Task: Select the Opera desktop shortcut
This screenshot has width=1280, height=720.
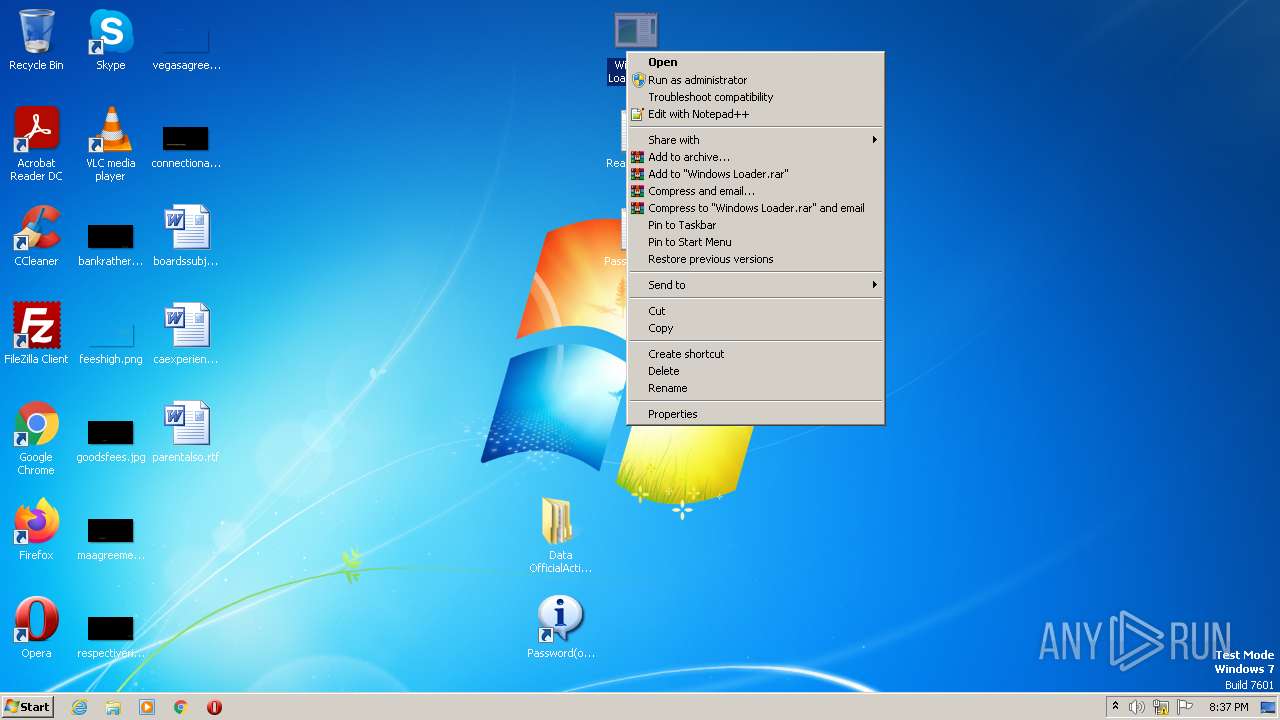Action: pyautogui.click(x=36, y=629)
